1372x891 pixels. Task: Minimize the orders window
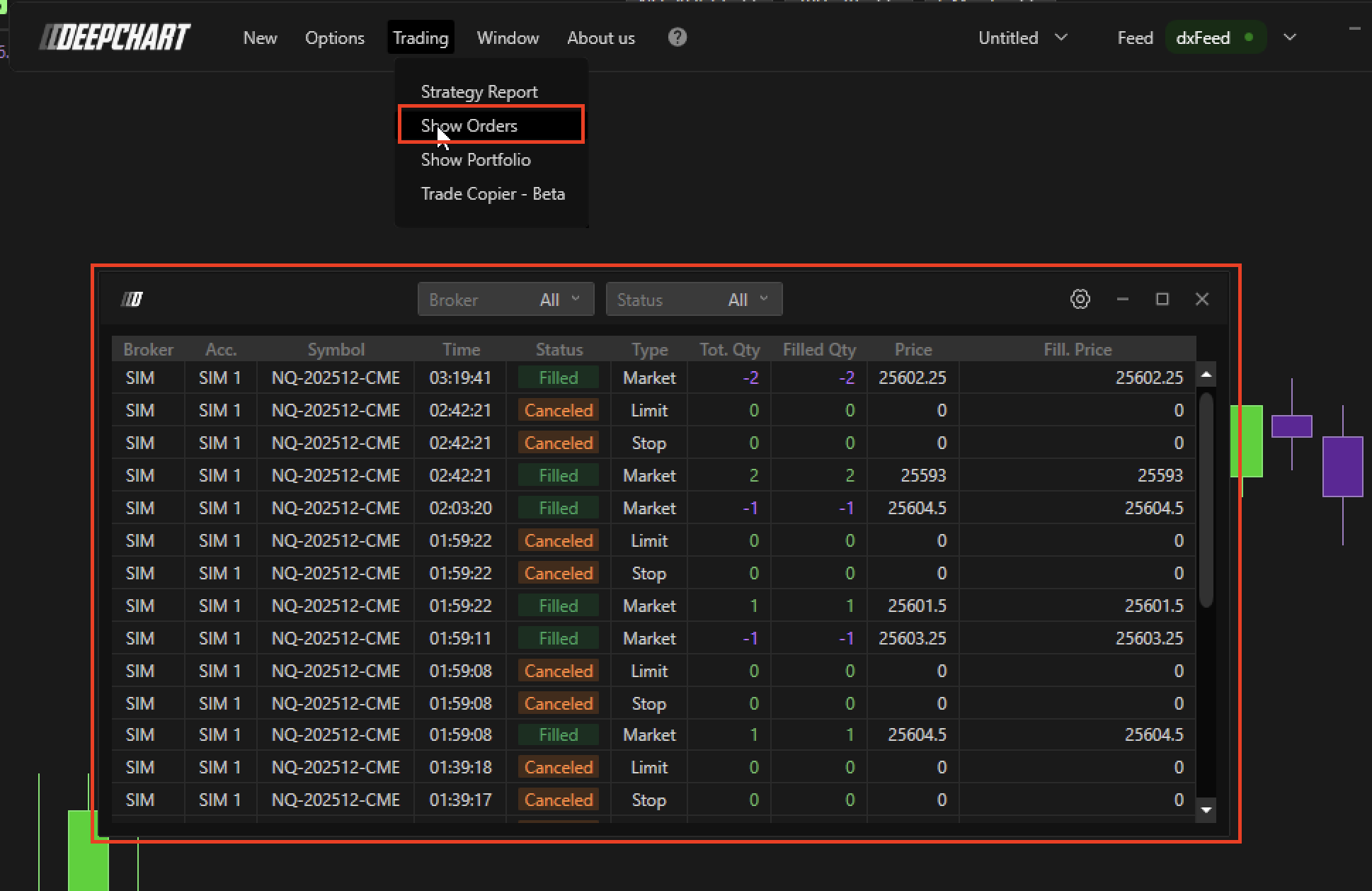tap(1122, 299)
